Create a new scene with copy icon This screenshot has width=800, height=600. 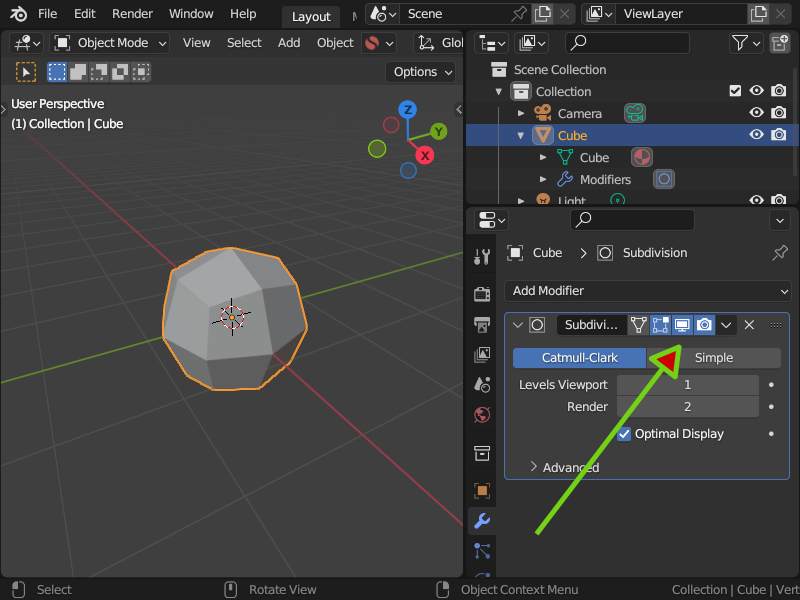tap(542, 14)
